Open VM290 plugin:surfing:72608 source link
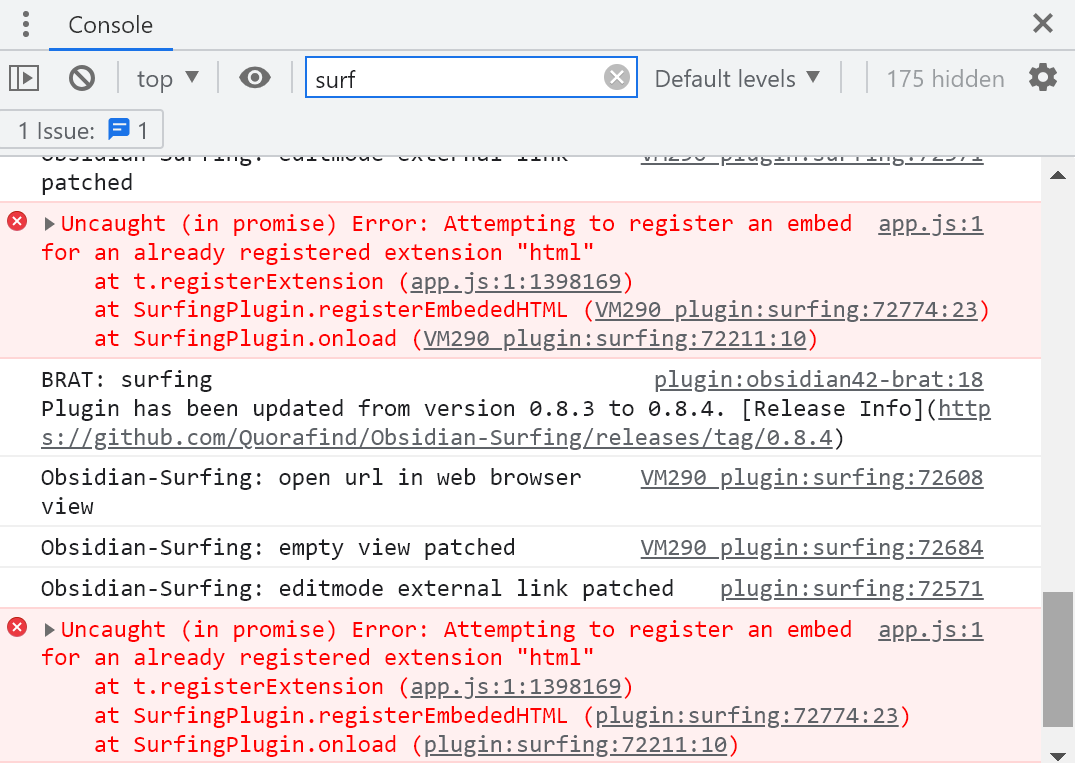Image resolution: width=1075 pixels, height=763 pixels. (812, 478)
